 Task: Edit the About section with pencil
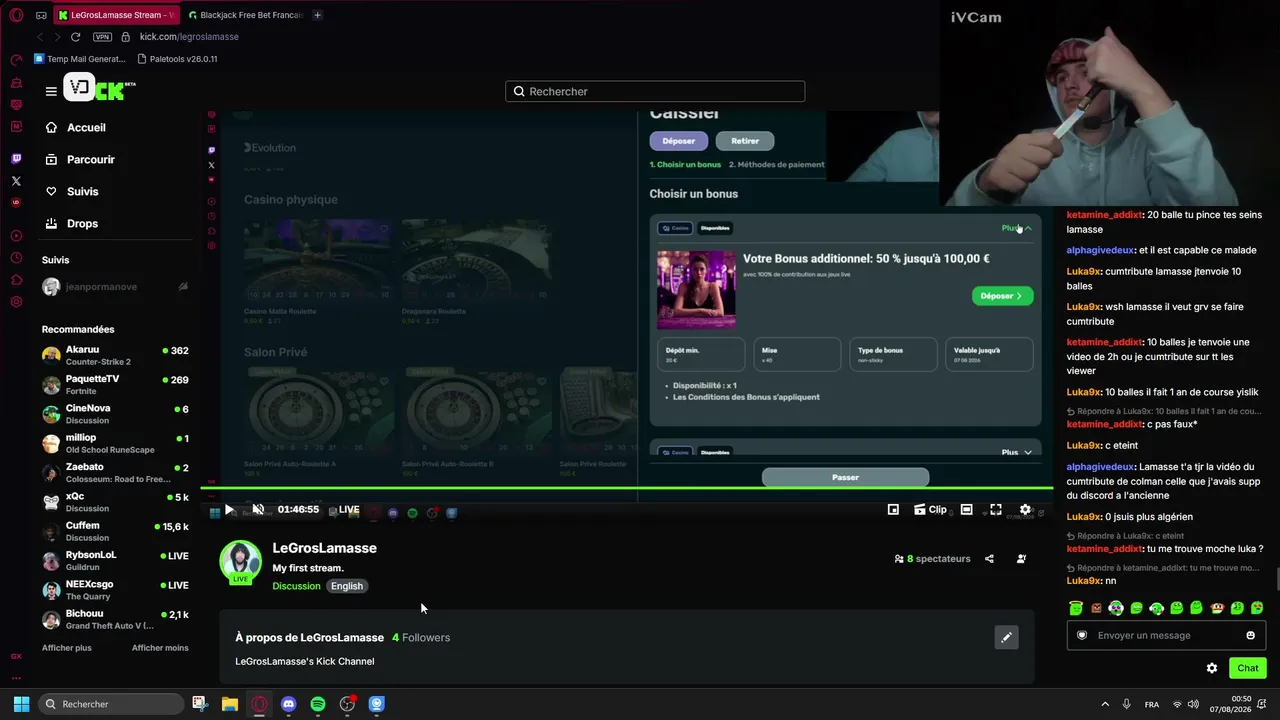tap(1006, 637)
